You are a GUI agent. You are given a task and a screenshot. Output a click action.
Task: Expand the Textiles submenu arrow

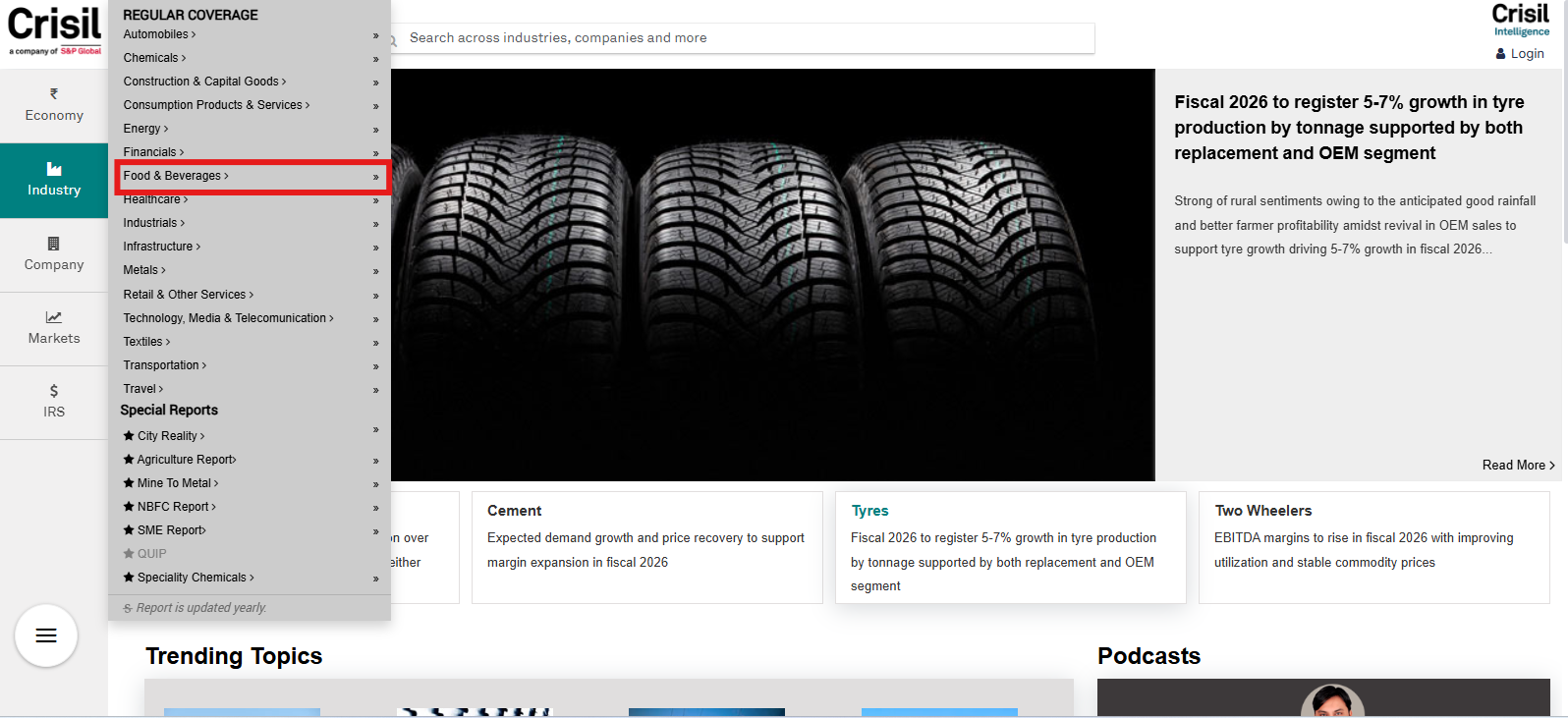tap(375, 343)
